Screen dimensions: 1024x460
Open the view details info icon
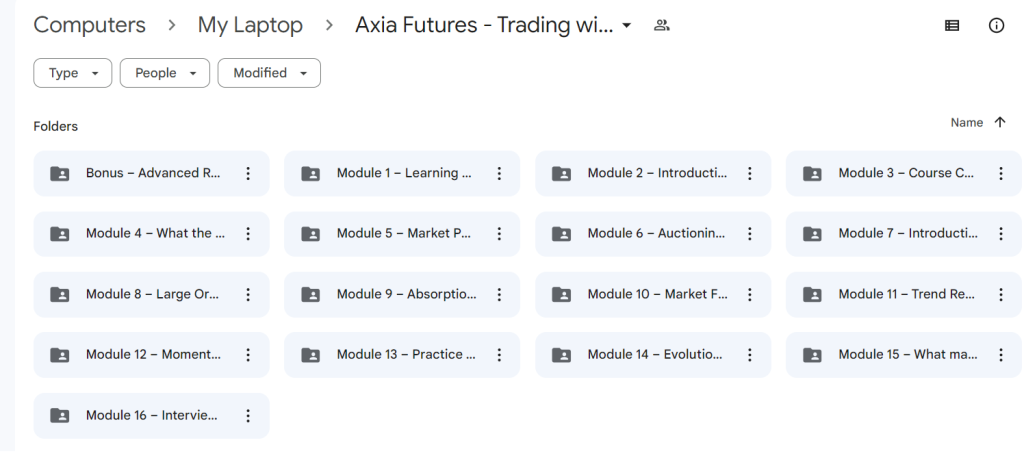[996, 25]
